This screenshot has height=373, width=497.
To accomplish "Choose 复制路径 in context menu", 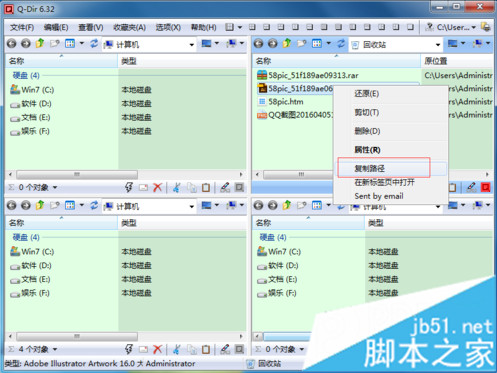I will (391, 168).
